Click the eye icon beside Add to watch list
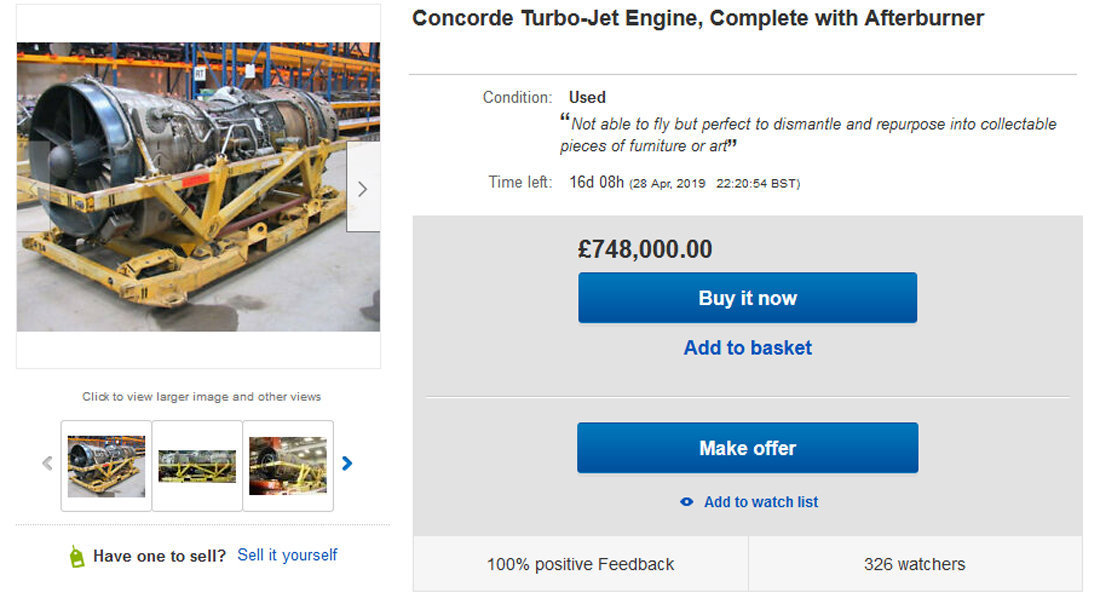The image size is (1100, 603). point(686,502)
